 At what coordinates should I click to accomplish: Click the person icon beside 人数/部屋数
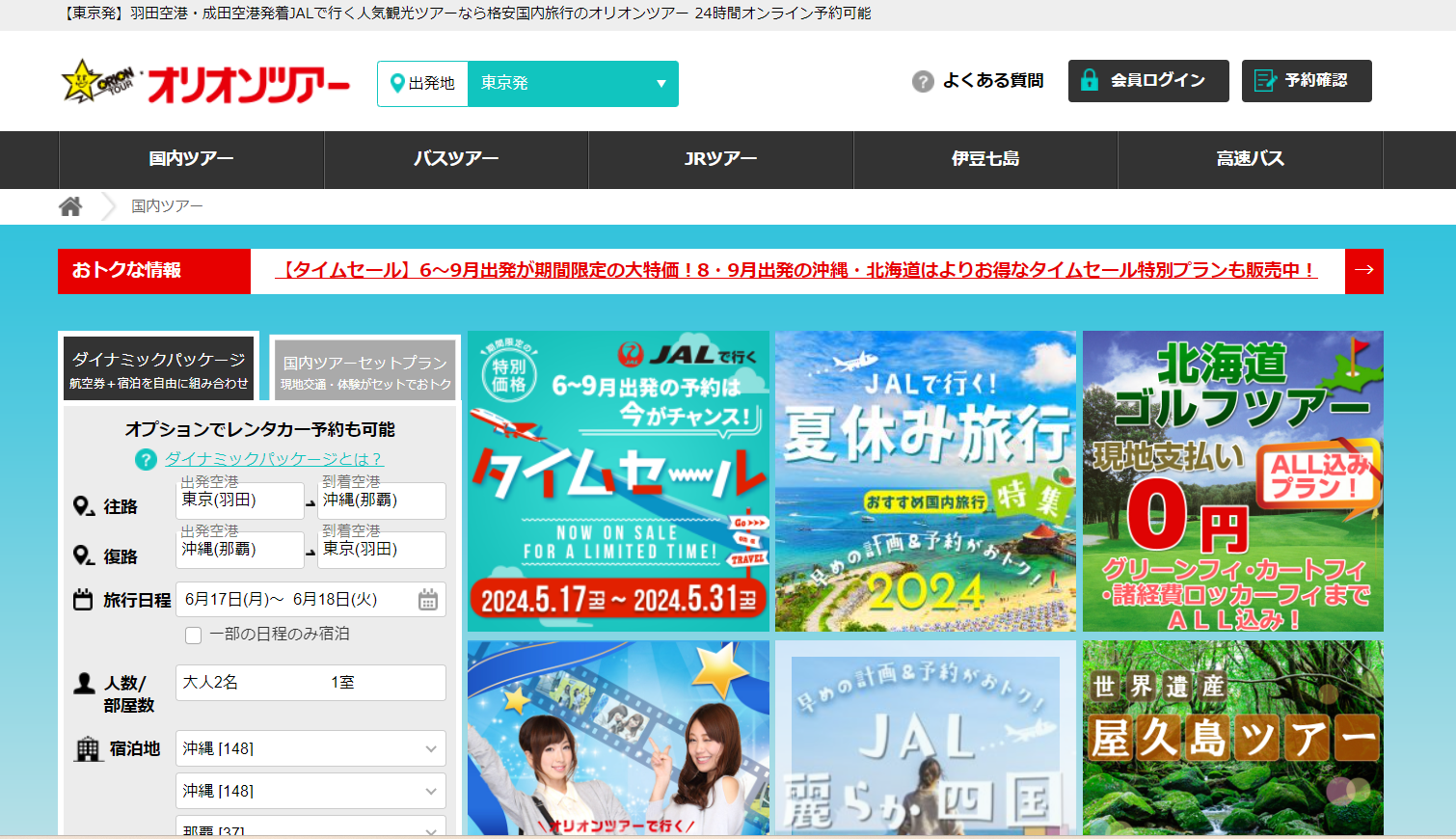coord(84,684)
